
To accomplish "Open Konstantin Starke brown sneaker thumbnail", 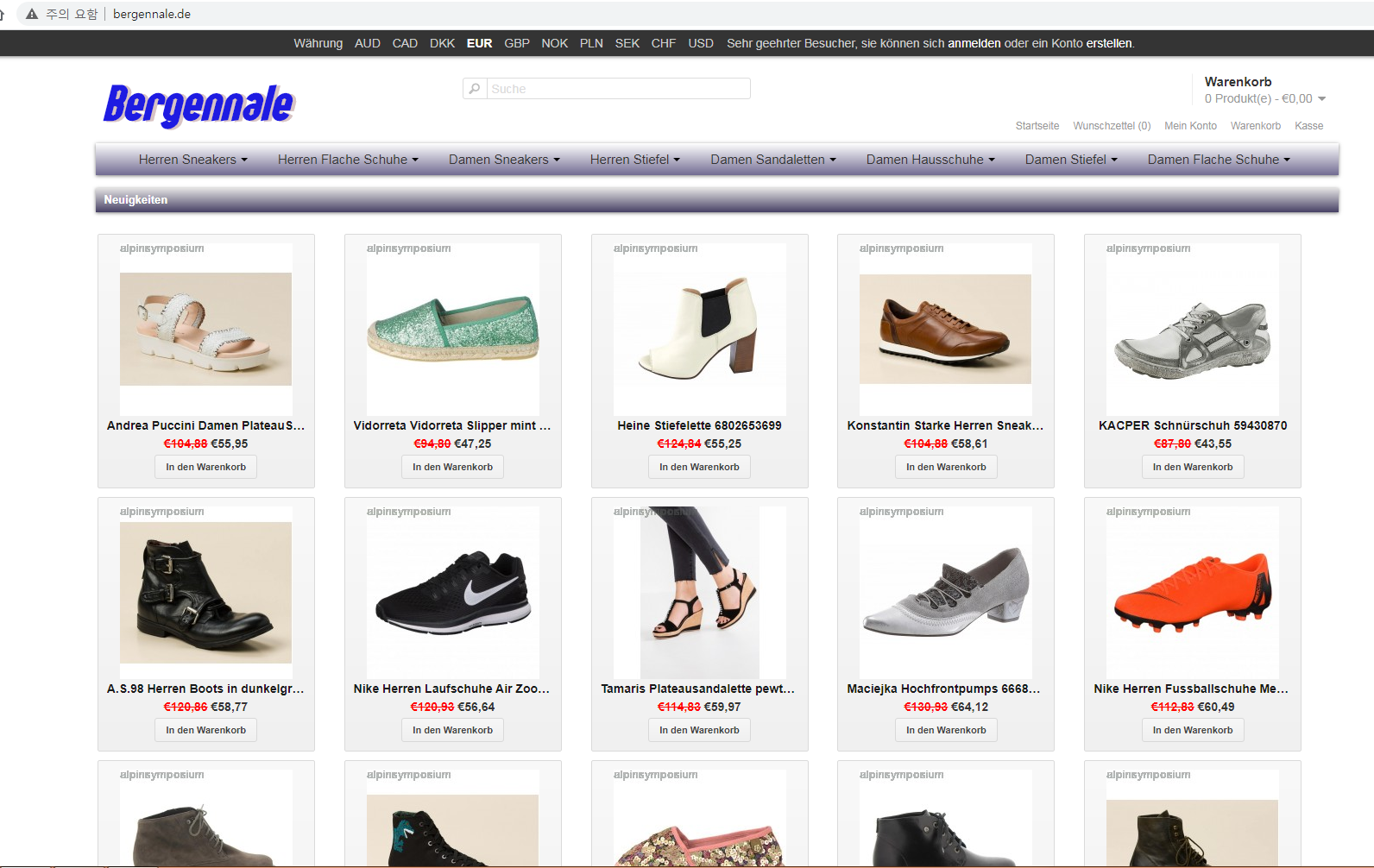I will [945, 329].
